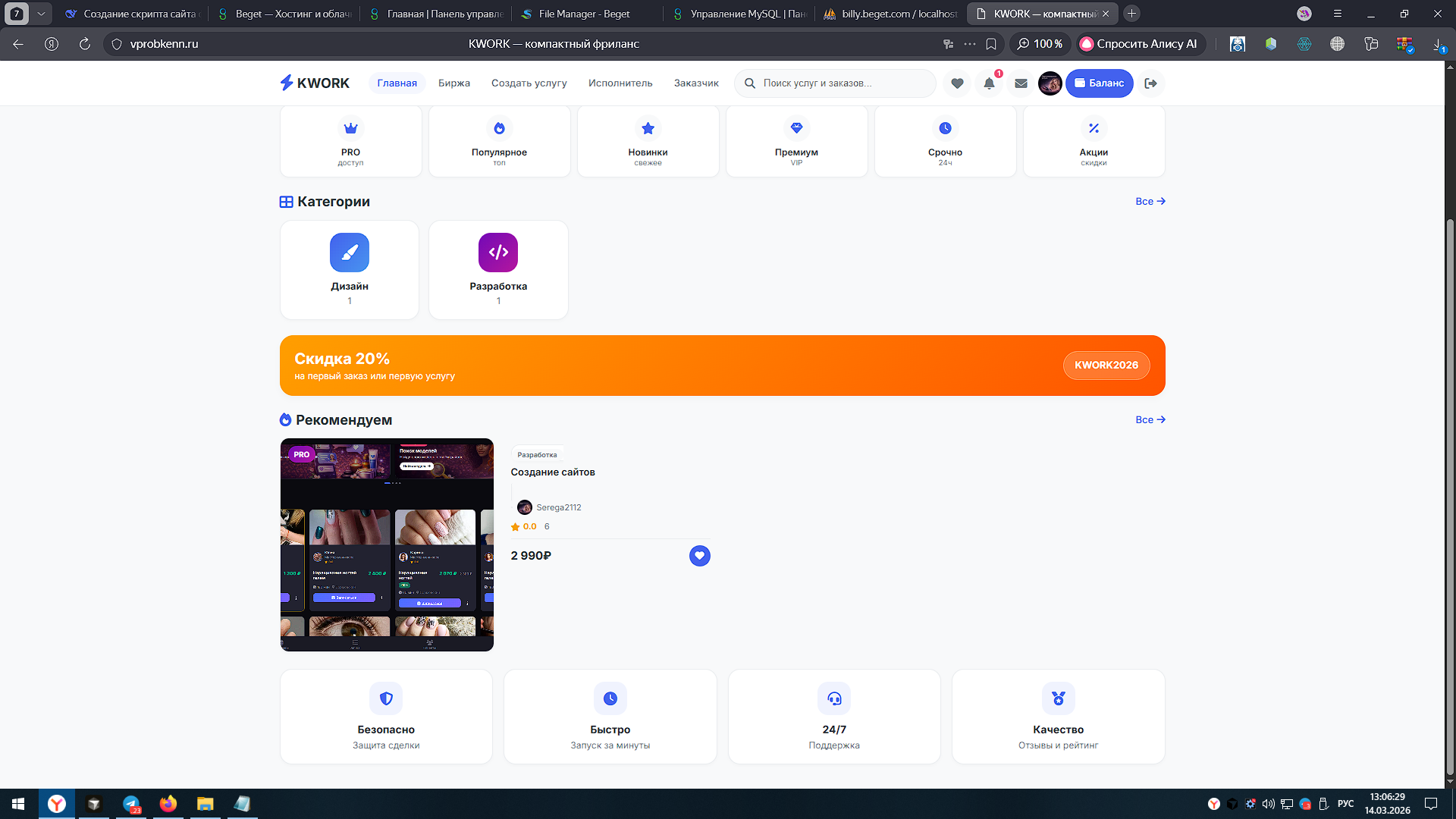
Task: View all recommended via Все link
Action: 1150,420
